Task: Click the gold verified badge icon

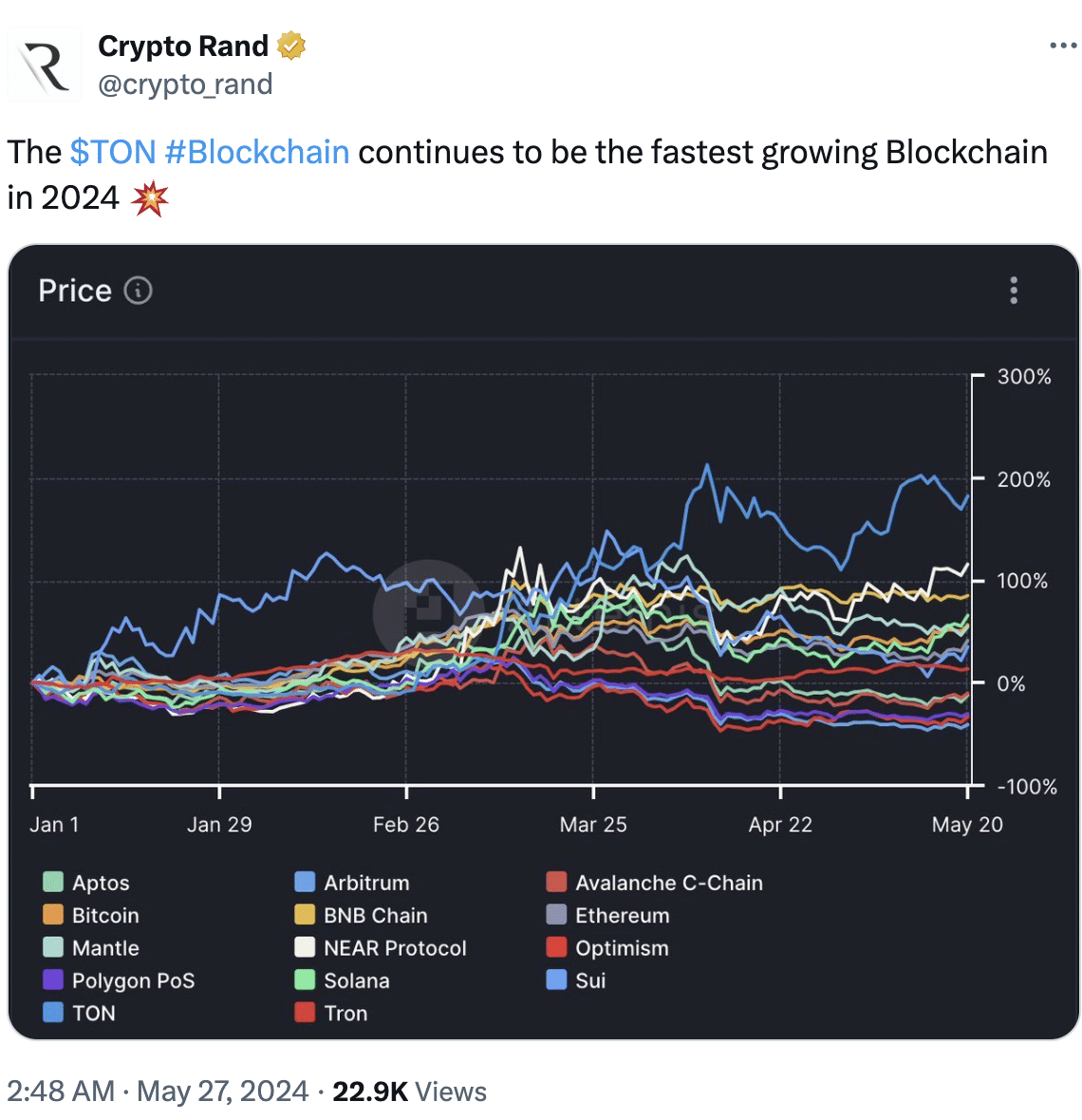Action: (x=291, y=46)
